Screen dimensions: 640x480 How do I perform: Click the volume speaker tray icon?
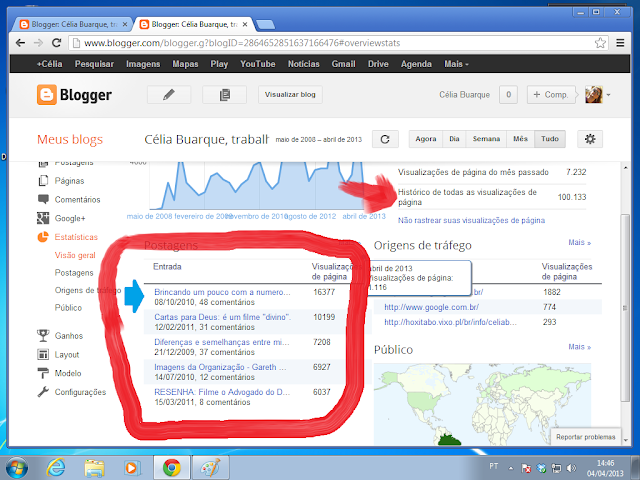[572, 468]
